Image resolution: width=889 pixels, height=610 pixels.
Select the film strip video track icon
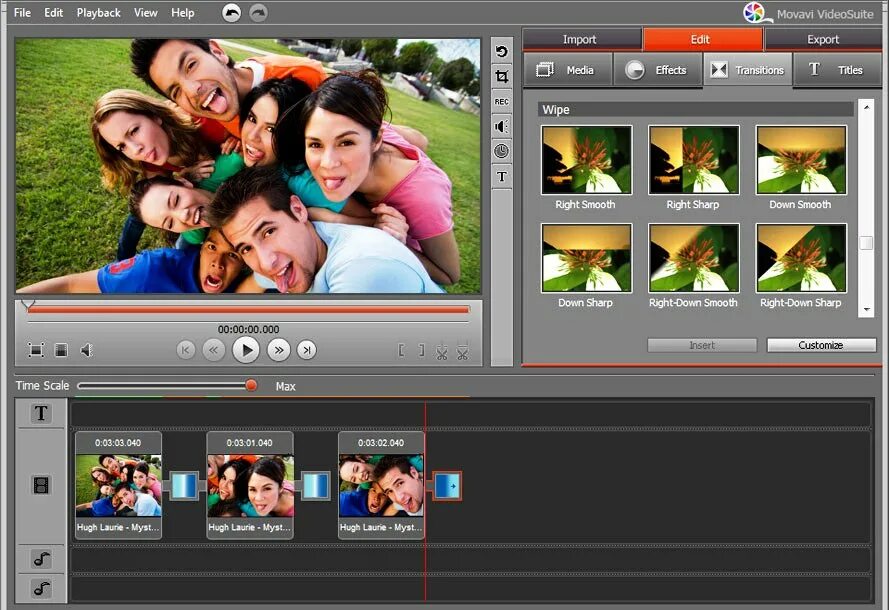pos(41,485)
